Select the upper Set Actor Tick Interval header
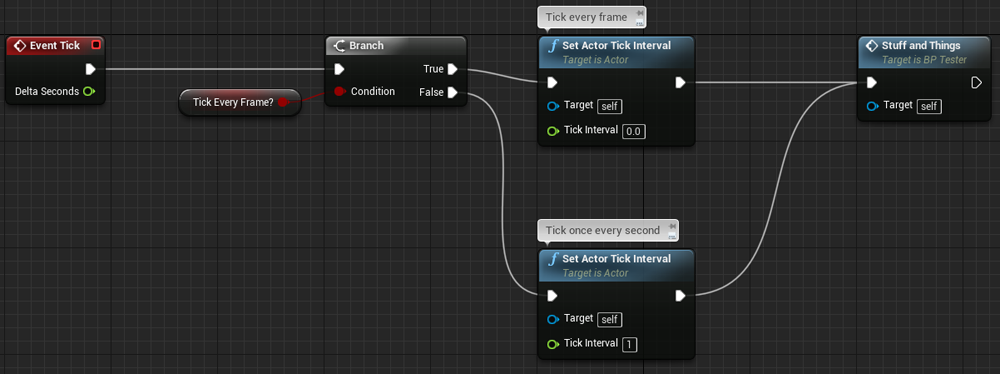 (x=616, y=52)
